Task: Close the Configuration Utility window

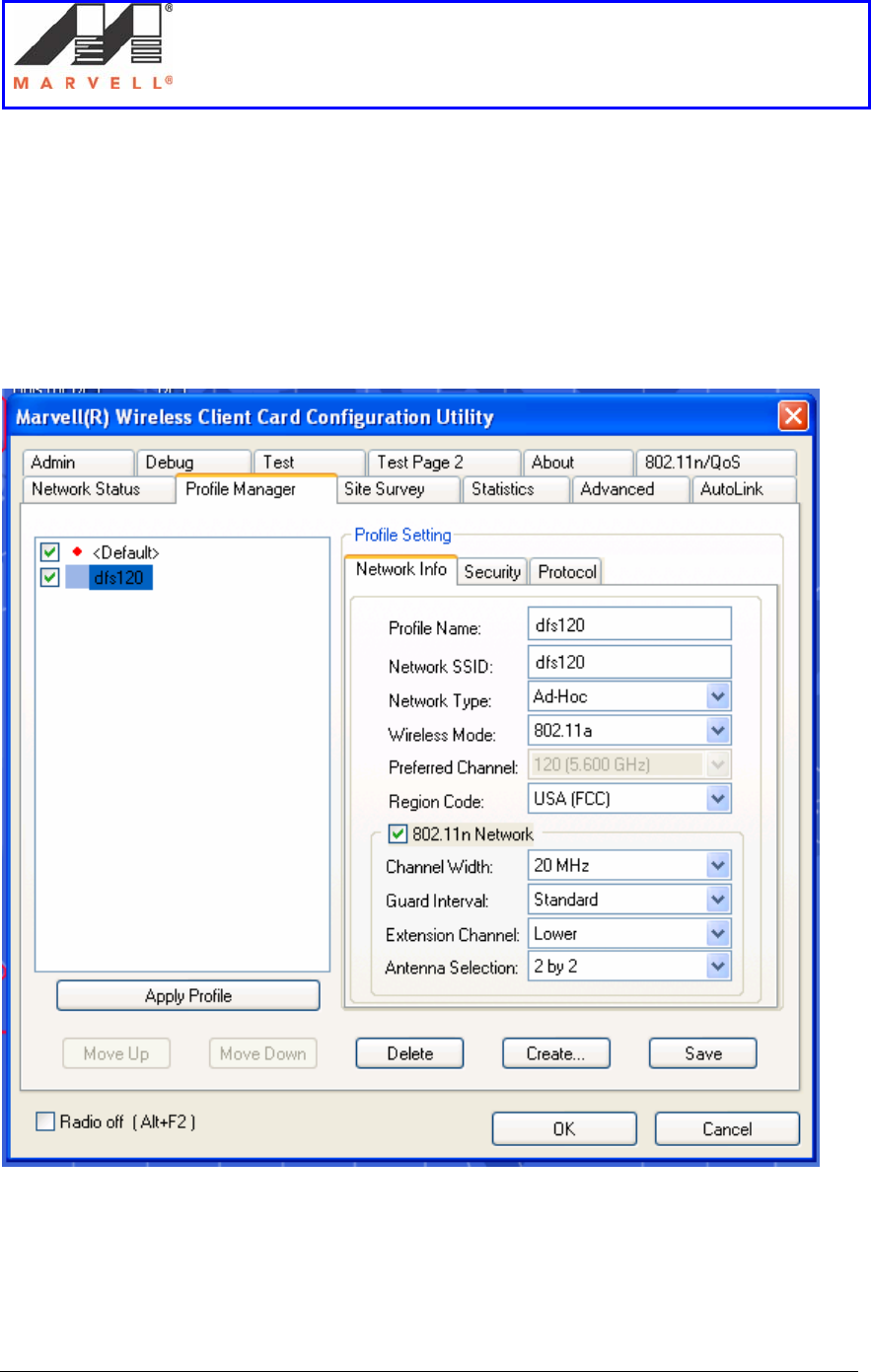Action: pyautogui.click(x=793, y=416)
